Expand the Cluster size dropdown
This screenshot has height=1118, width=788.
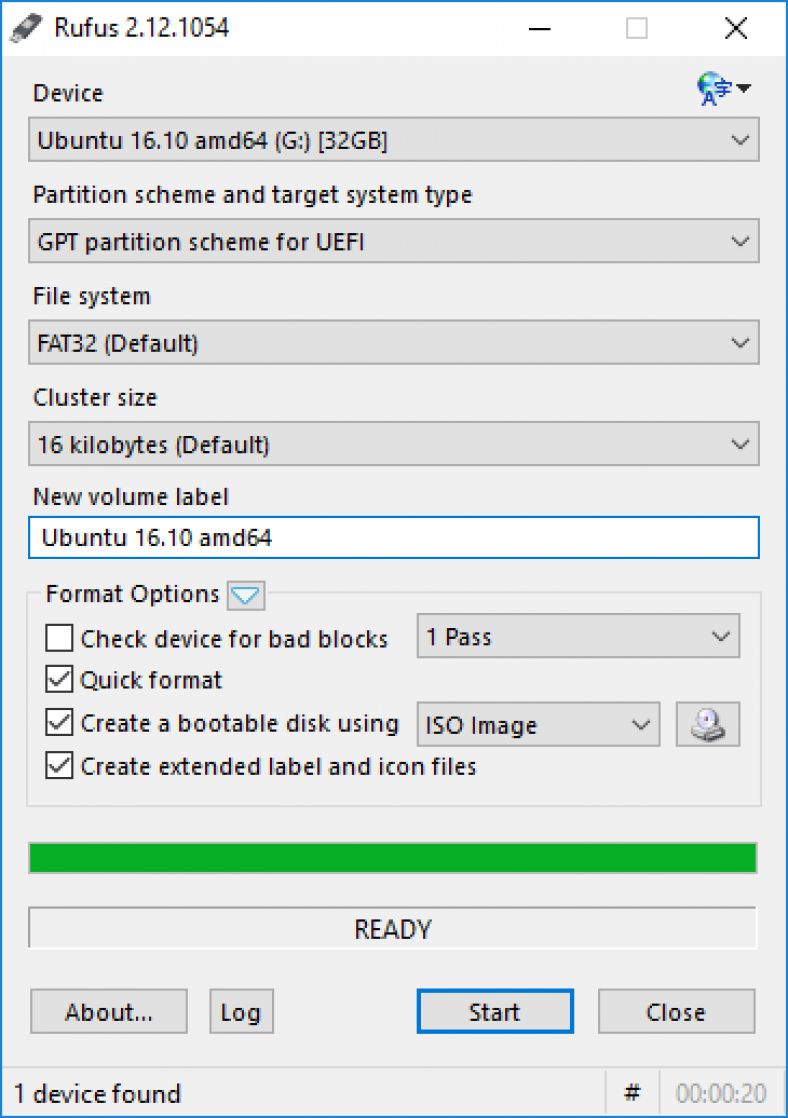(393, 445)
